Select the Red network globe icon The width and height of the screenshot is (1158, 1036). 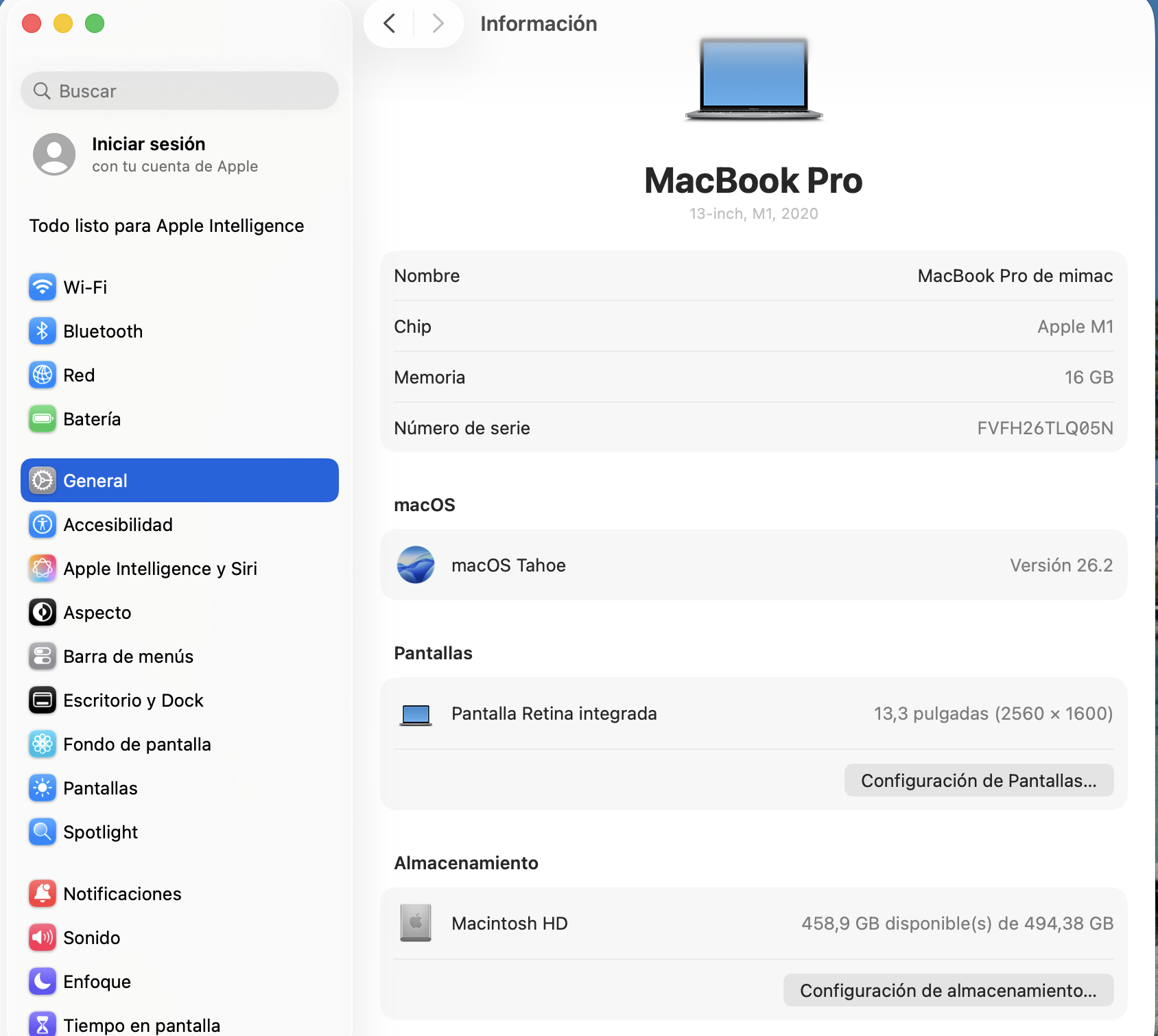43,375
